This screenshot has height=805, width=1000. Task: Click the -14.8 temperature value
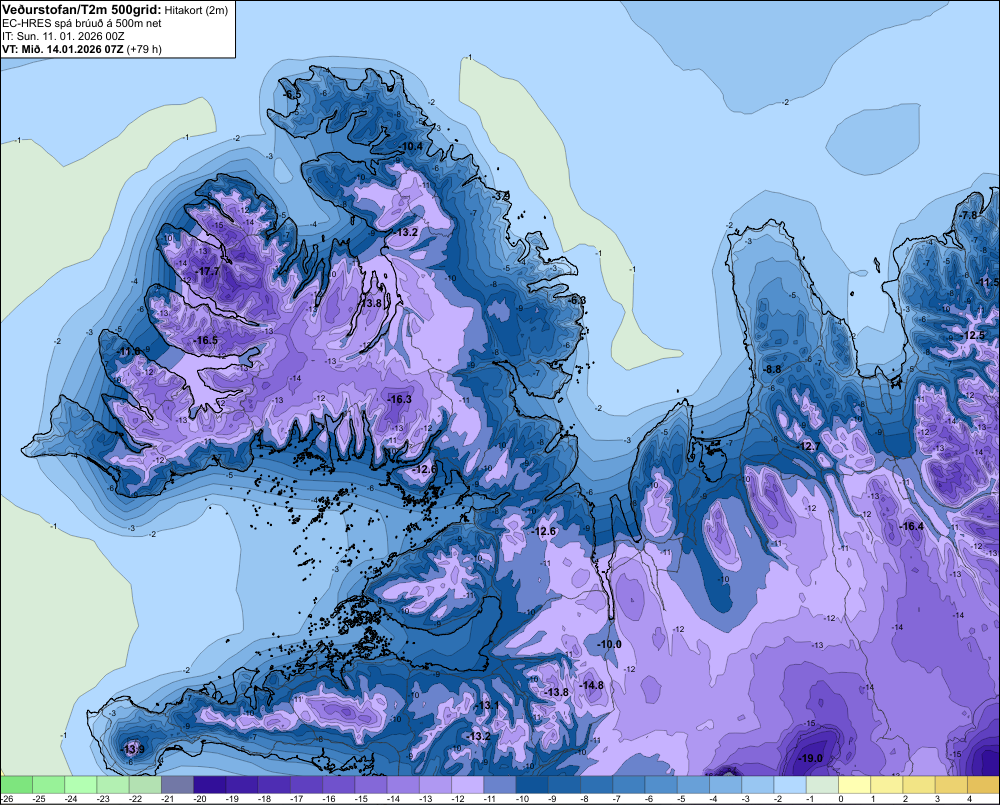(592, 685)
